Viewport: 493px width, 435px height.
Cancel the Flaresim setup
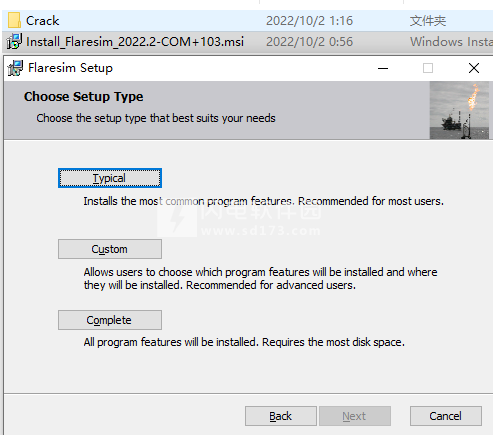(x=446, y=416)
